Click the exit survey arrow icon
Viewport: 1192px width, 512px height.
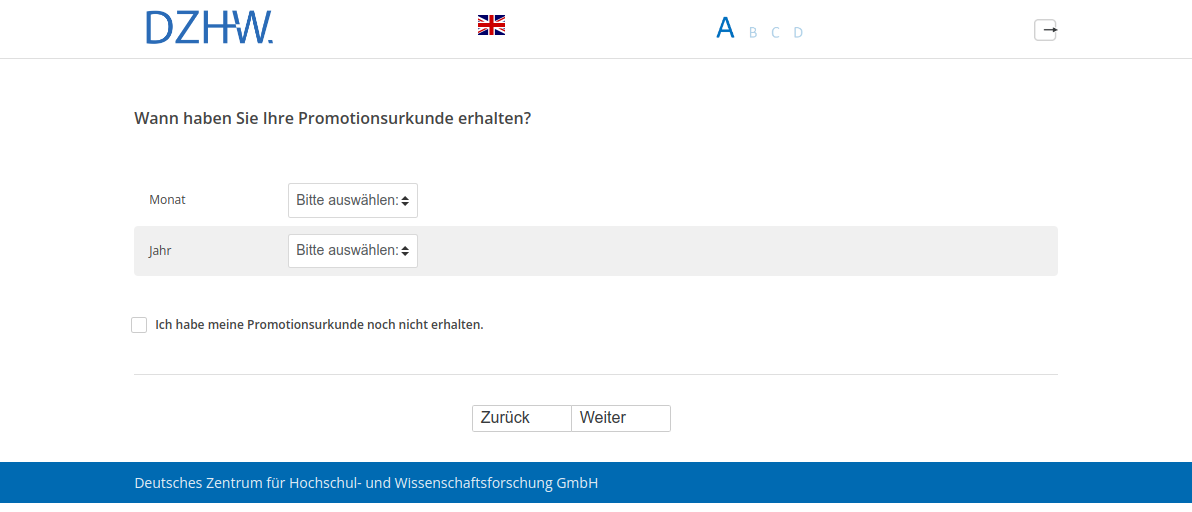tap(1045, 30)
